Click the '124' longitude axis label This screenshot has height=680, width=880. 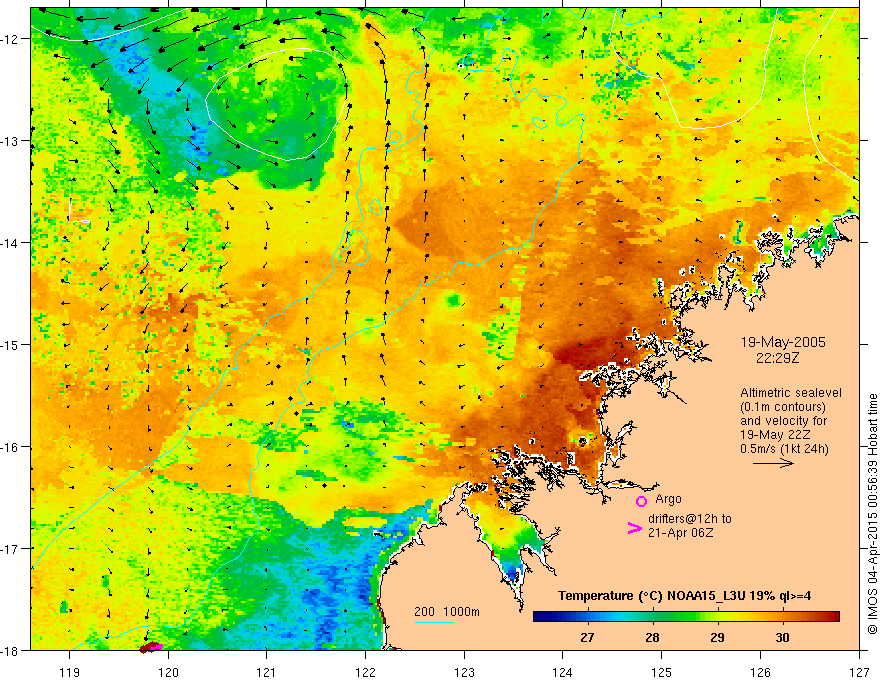click(563, 672)
